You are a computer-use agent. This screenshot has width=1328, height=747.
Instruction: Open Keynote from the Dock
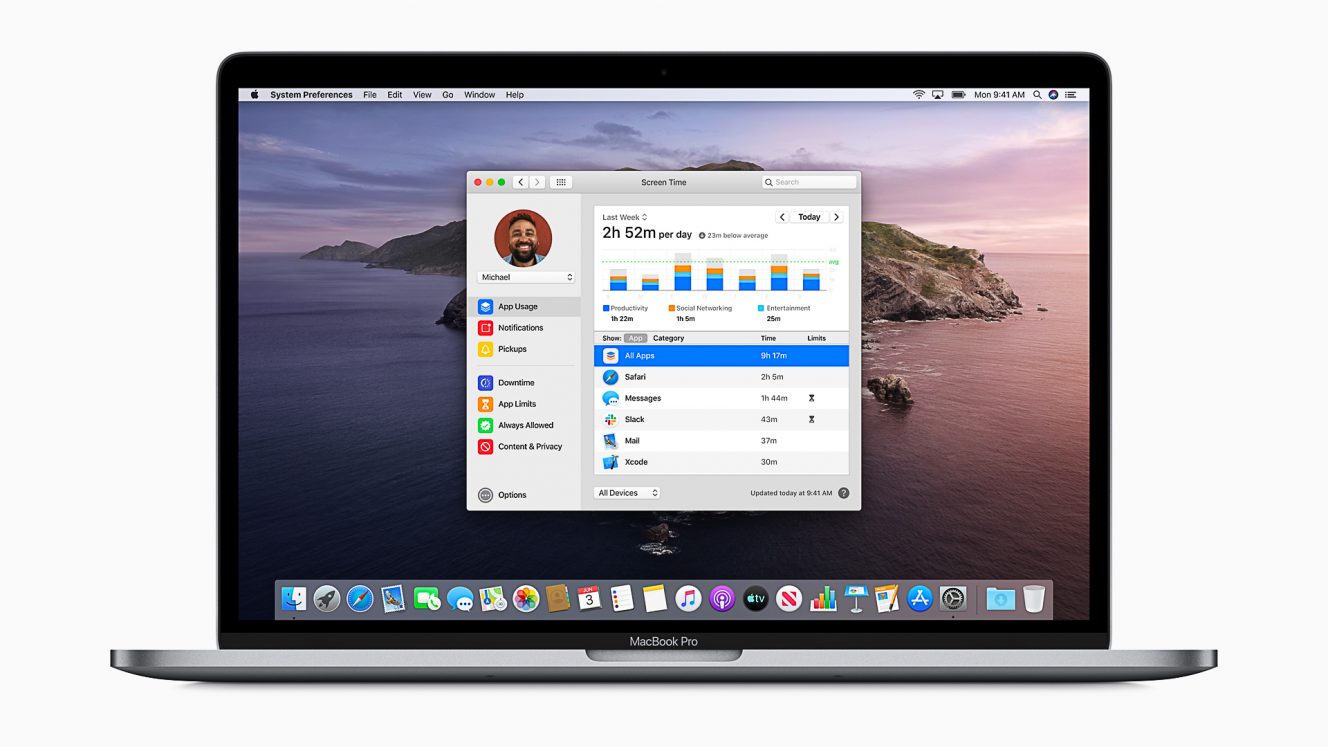pyautogui.click(x=855, y=599)
